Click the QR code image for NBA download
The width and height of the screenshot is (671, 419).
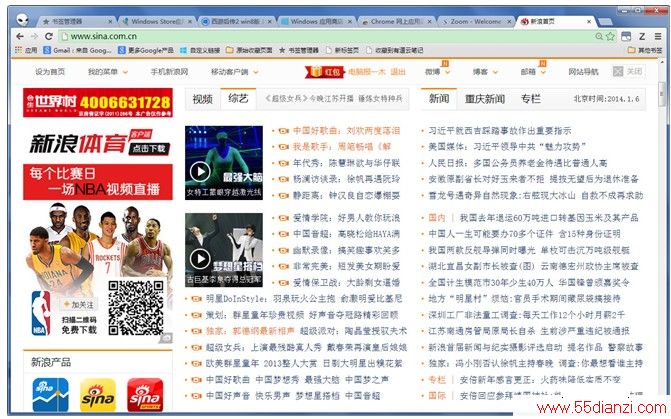click(136, 307)
